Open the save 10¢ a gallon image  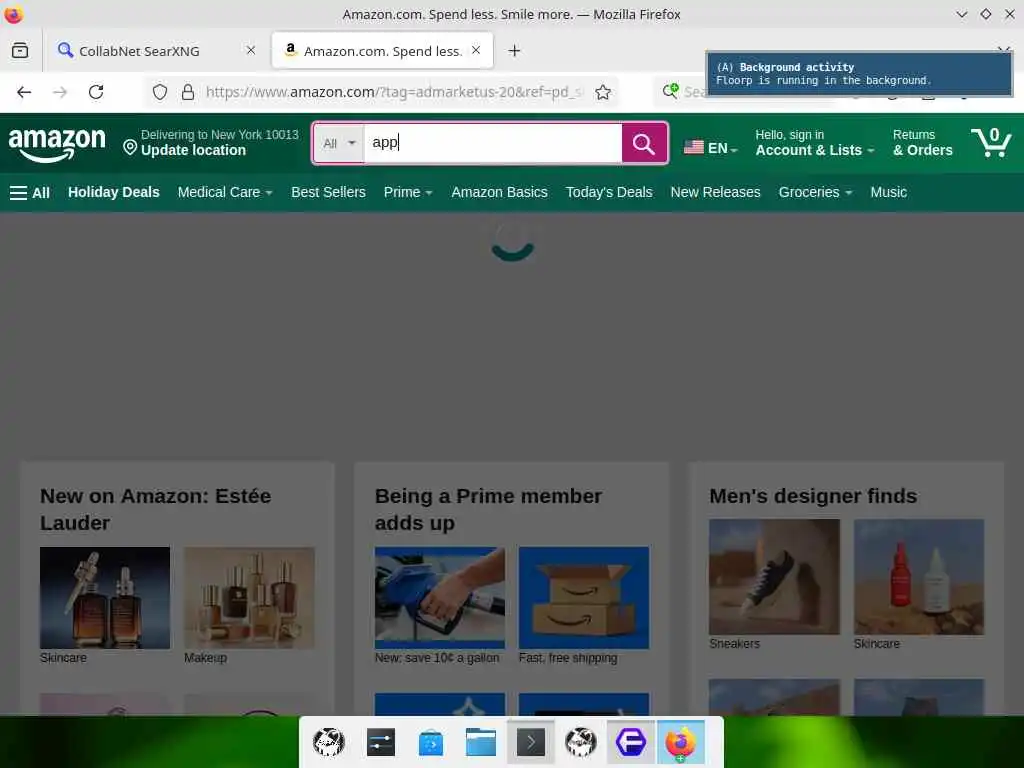tap(440, 598)
